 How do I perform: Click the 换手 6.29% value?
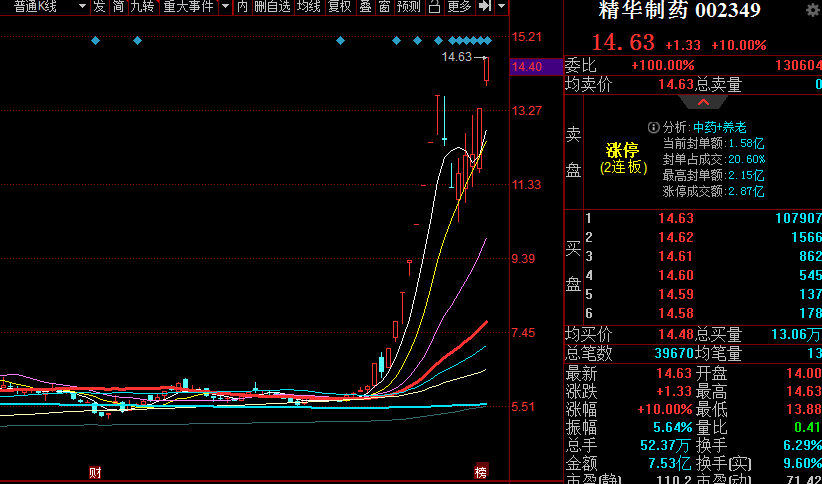point(802,446)
